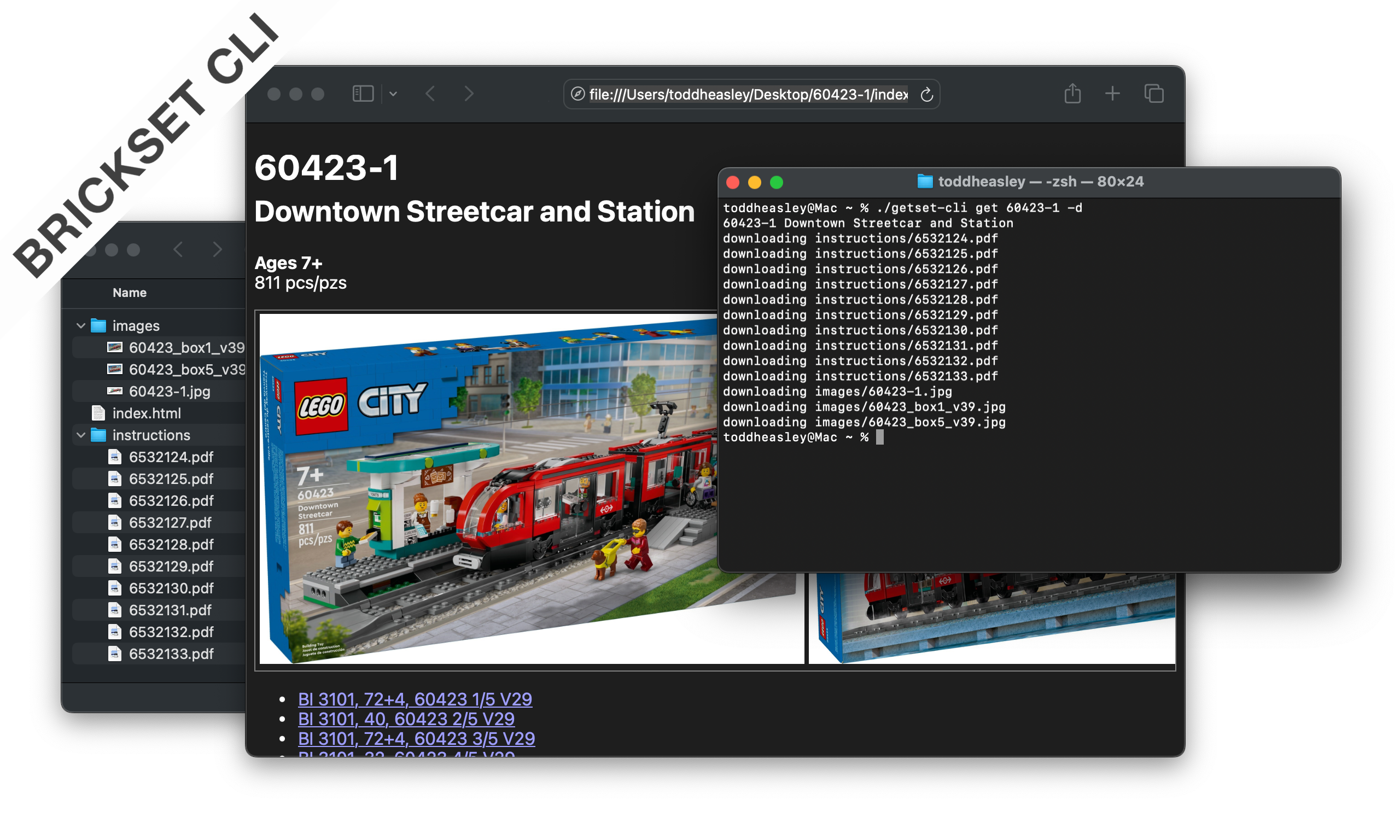Screen dimensions: 1400x840
Task: Open link BI 3101, 72+4, 60423 3/5 V29
Action: coord(417,739)
